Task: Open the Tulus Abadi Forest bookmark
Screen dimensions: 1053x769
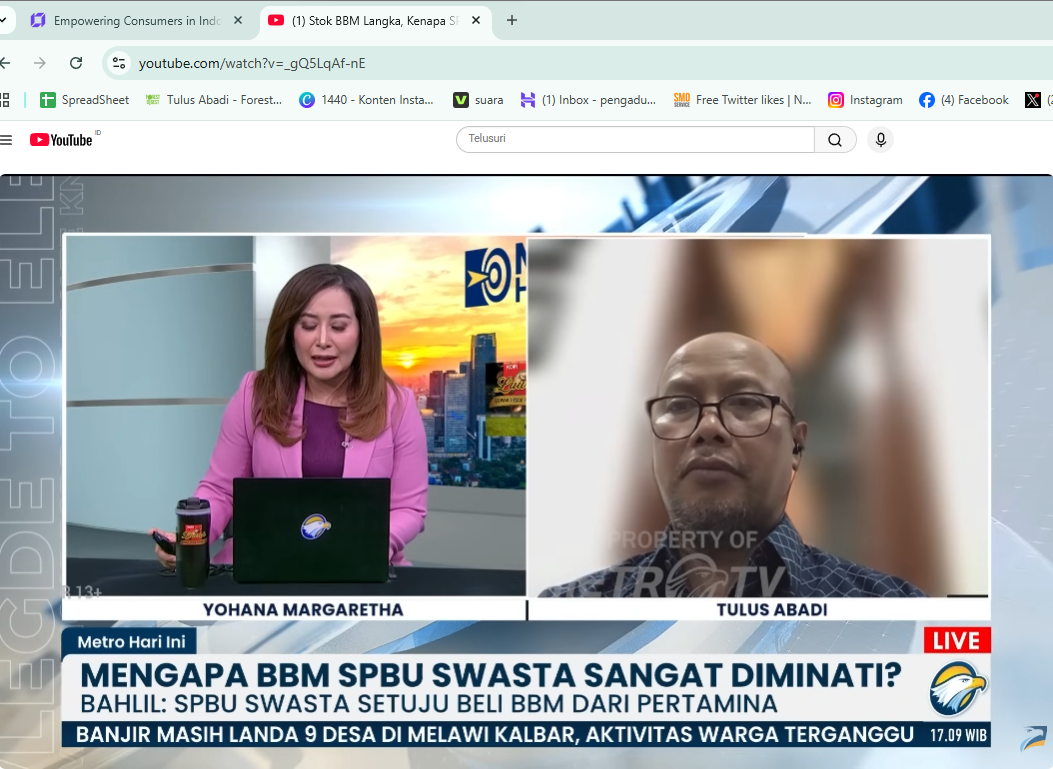Action: (x=214, y=100)
